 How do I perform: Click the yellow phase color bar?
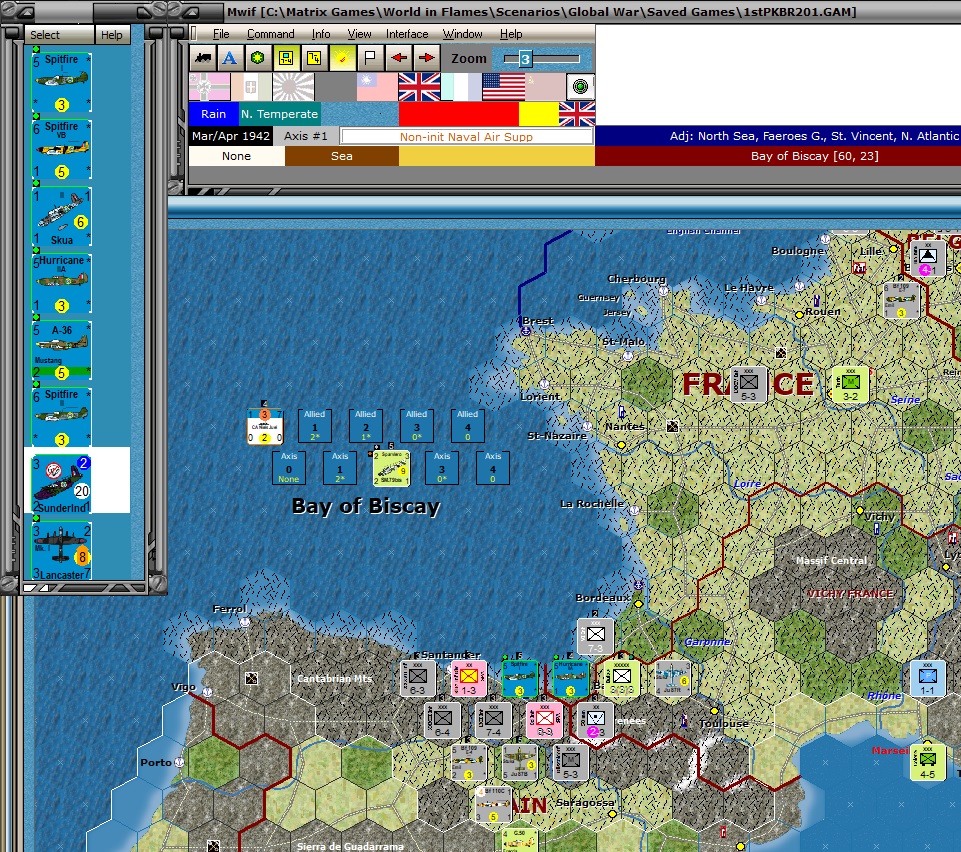tap(539, 114)
